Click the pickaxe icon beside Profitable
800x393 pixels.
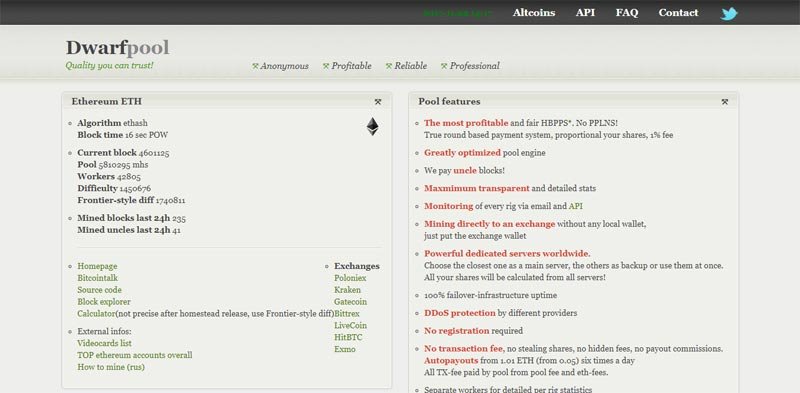tap(326, 66)
